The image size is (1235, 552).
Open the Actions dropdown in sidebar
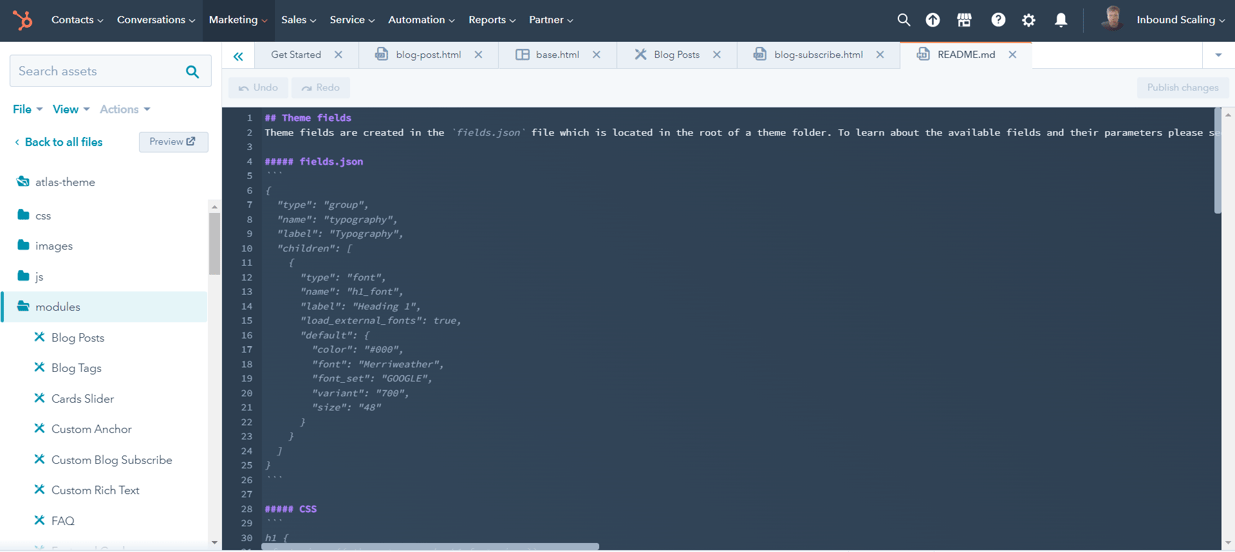125,109
